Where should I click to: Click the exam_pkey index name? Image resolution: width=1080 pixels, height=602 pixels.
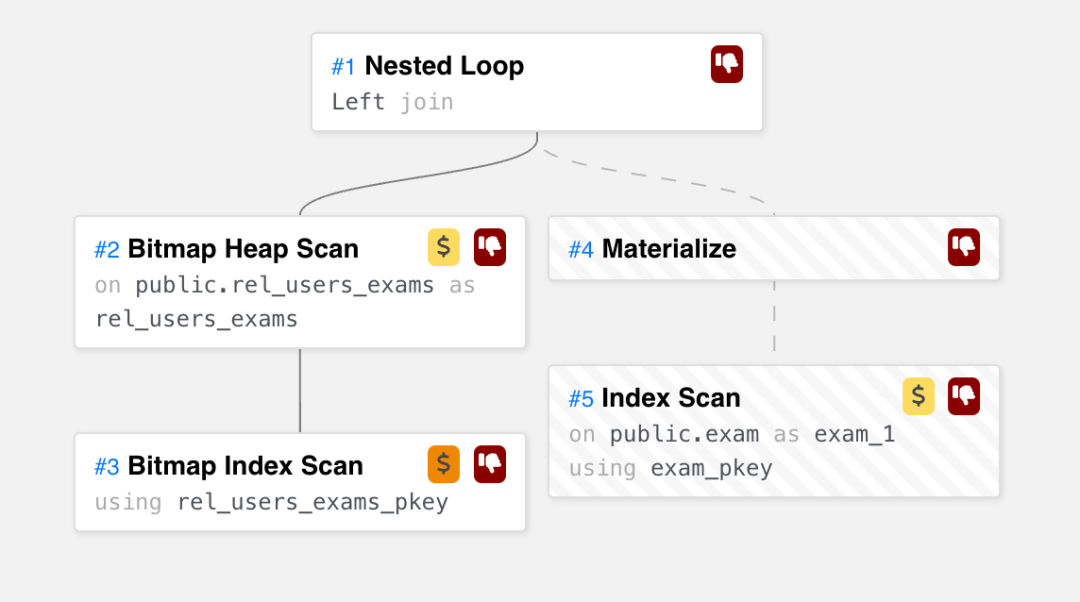pyautogui.click(x=711, y=468)
